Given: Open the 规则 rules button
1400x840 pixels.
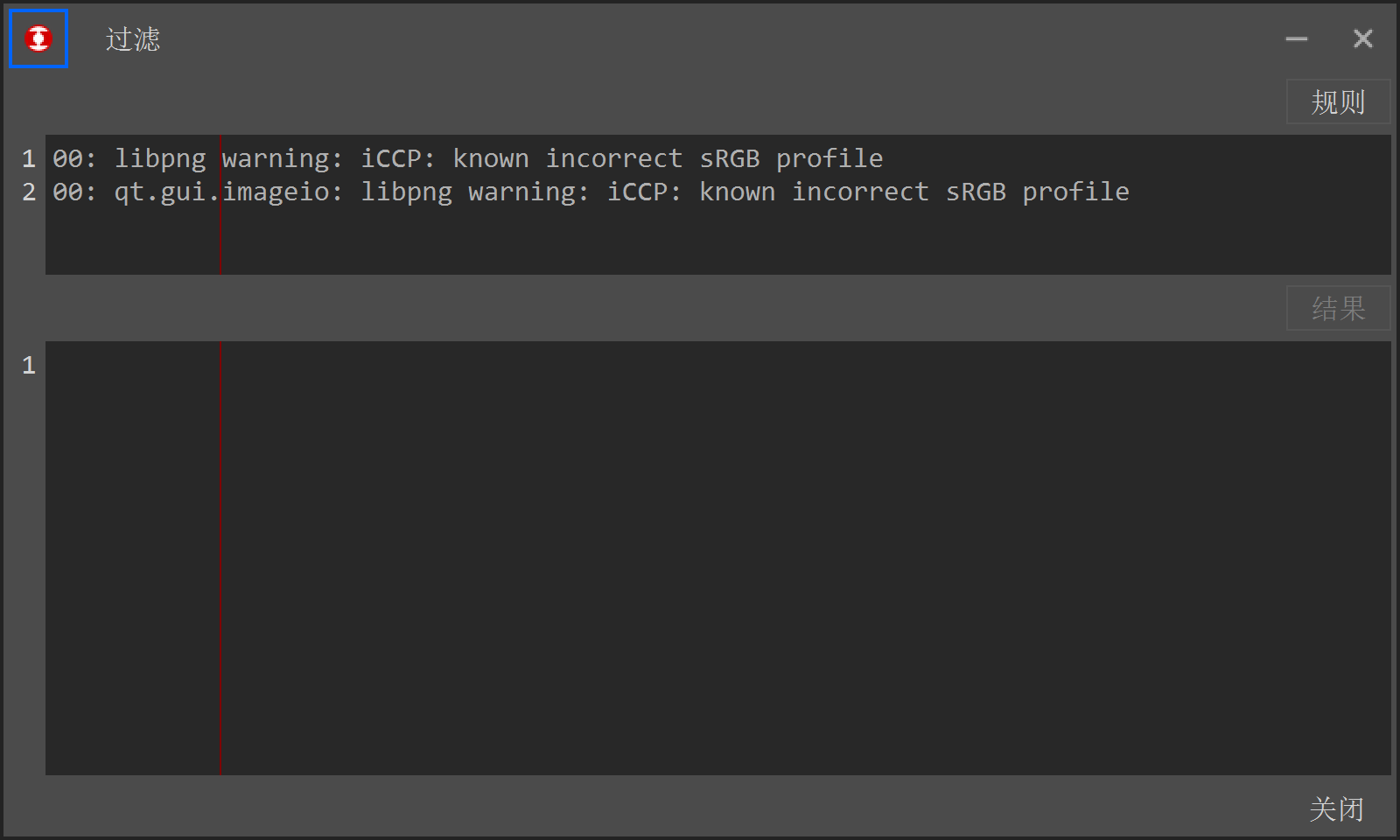Looking at the screenshot, I should pos(1337,102).
